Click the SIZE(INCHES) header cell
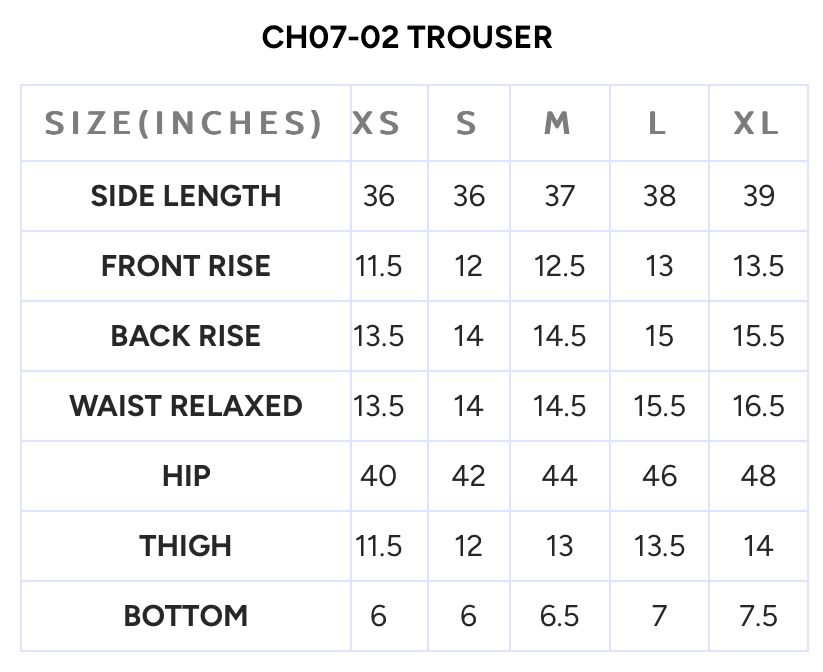The width and height of the screenshot is (823, 672). pyautogui.click(x=185, y=123)
